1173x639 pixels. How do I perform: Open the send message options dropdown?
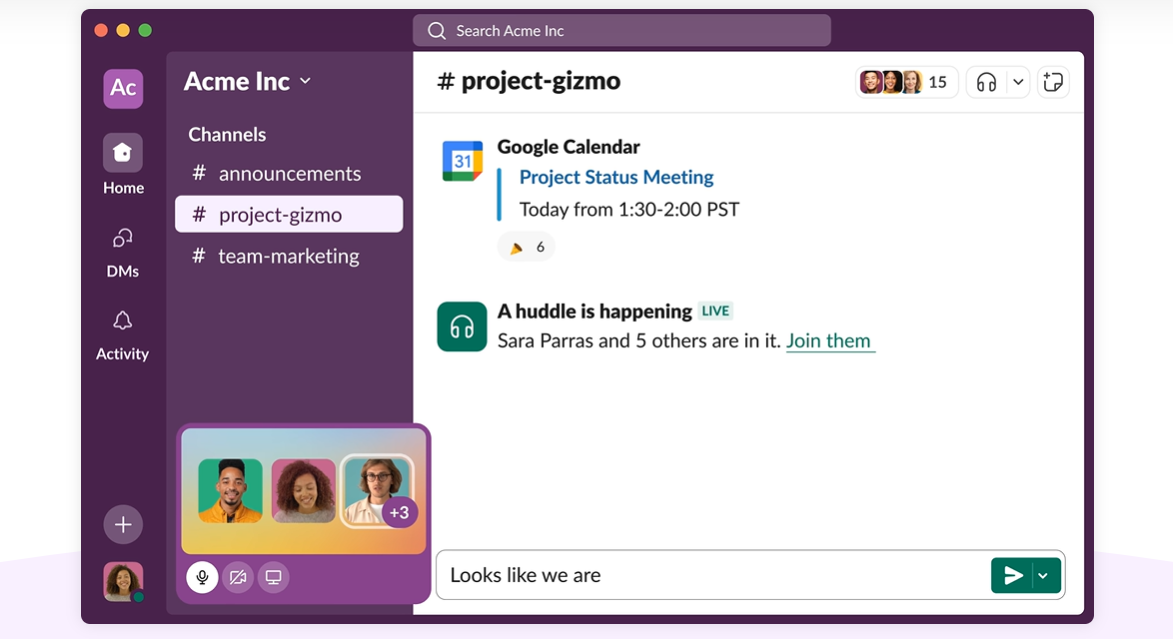[1042, 575]
